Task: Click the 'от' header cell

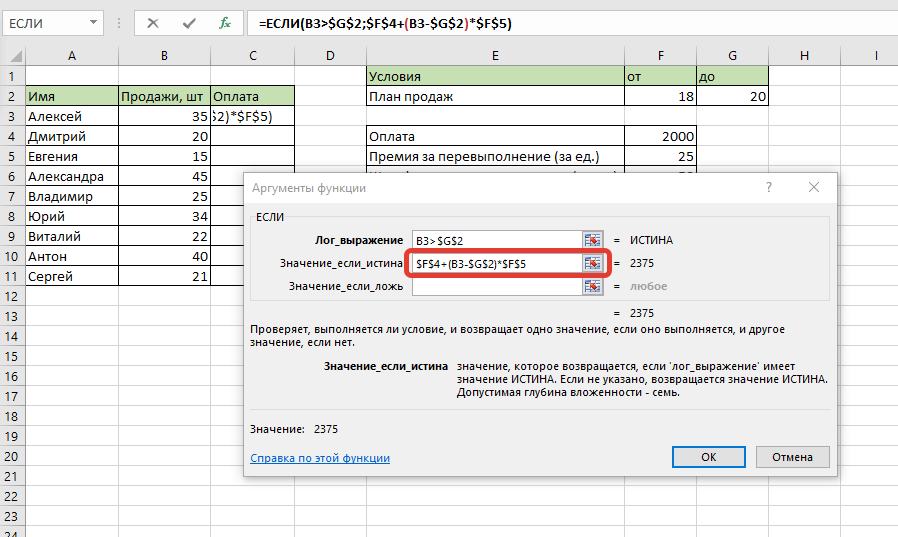Action: tap(661, 76)
